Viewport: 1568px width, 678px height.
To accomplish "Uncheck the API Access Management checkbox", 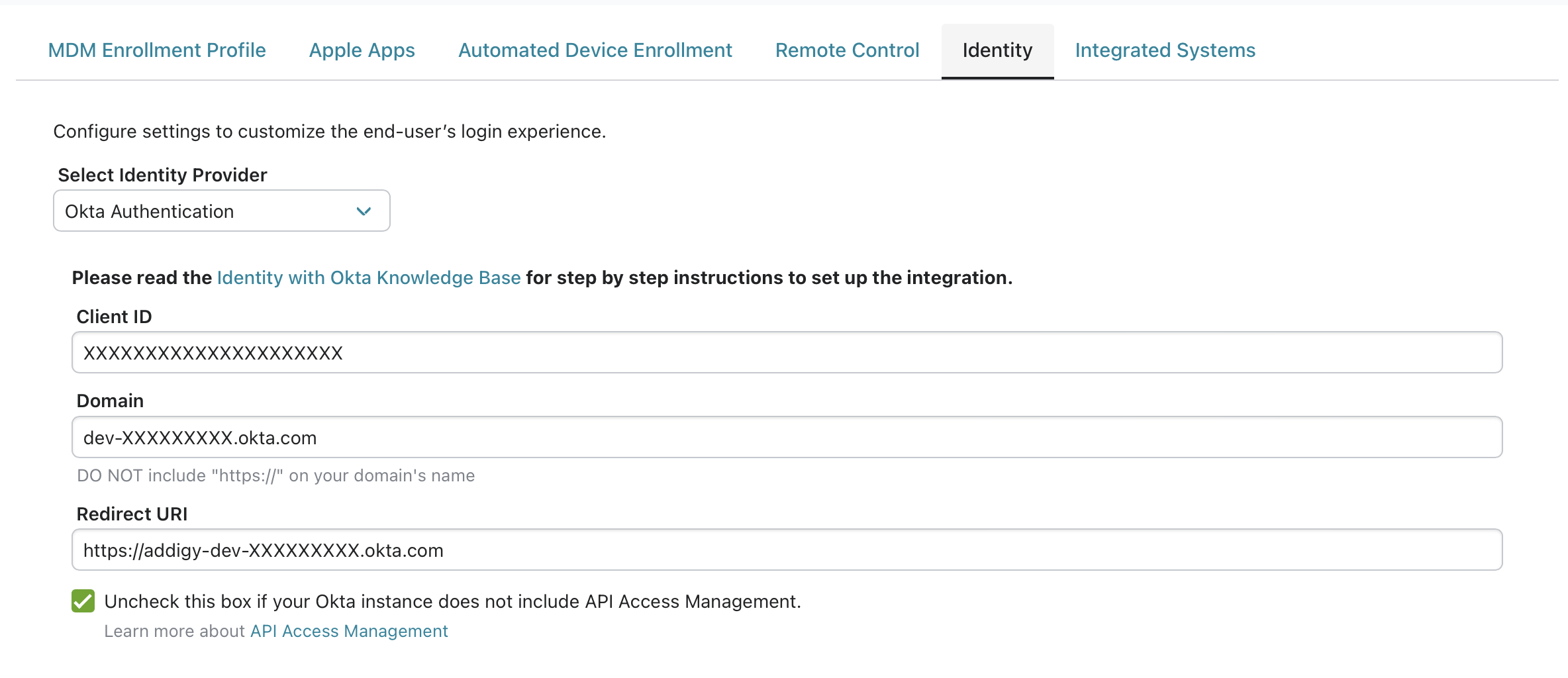I will click(83, 601).
